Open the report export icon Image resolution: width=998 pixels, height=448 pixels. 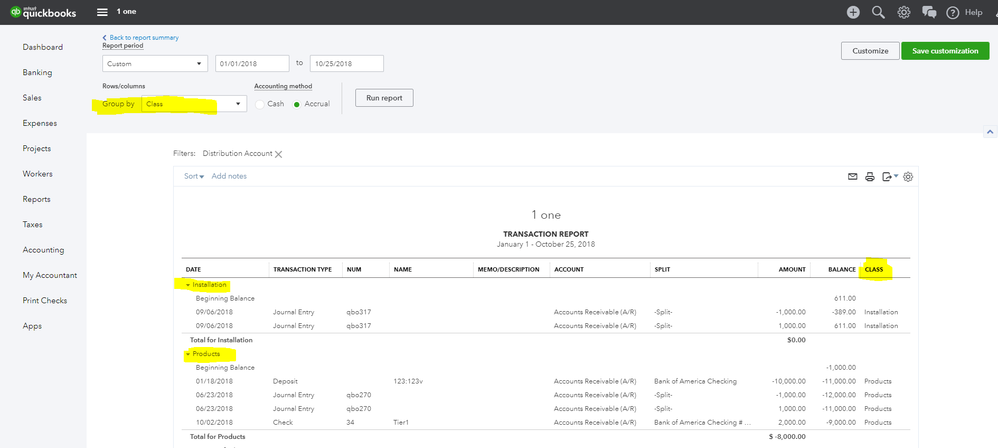coord(887,177)
